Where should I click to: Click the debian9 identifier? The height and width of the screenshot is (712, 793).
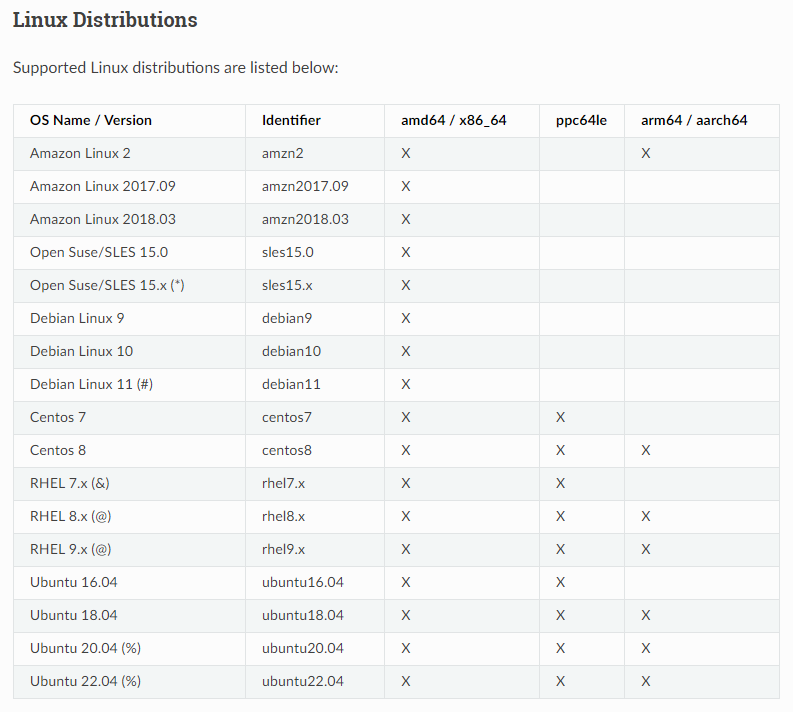[287, 318]
